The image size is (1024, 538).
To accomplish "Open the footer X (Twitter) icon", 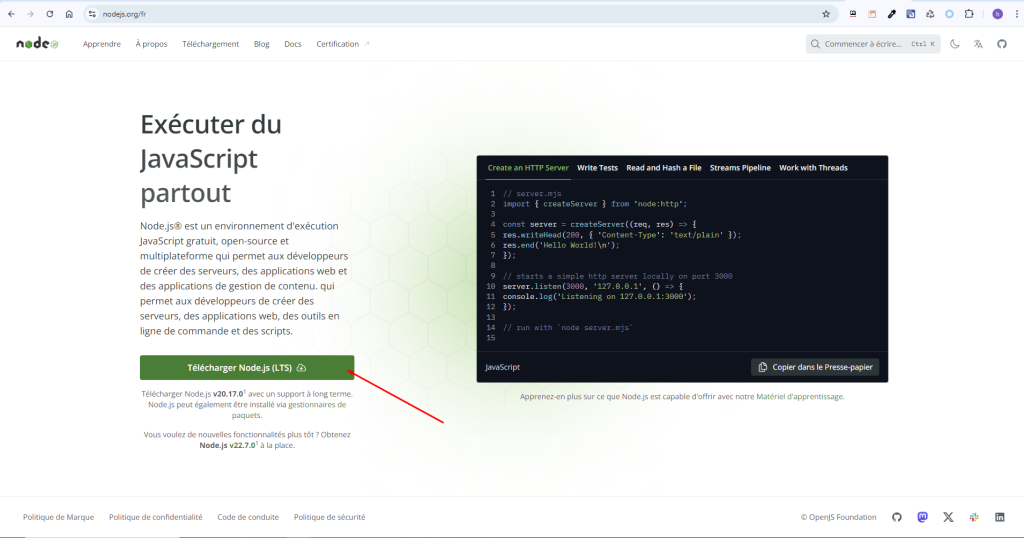I will coord(948,517).
